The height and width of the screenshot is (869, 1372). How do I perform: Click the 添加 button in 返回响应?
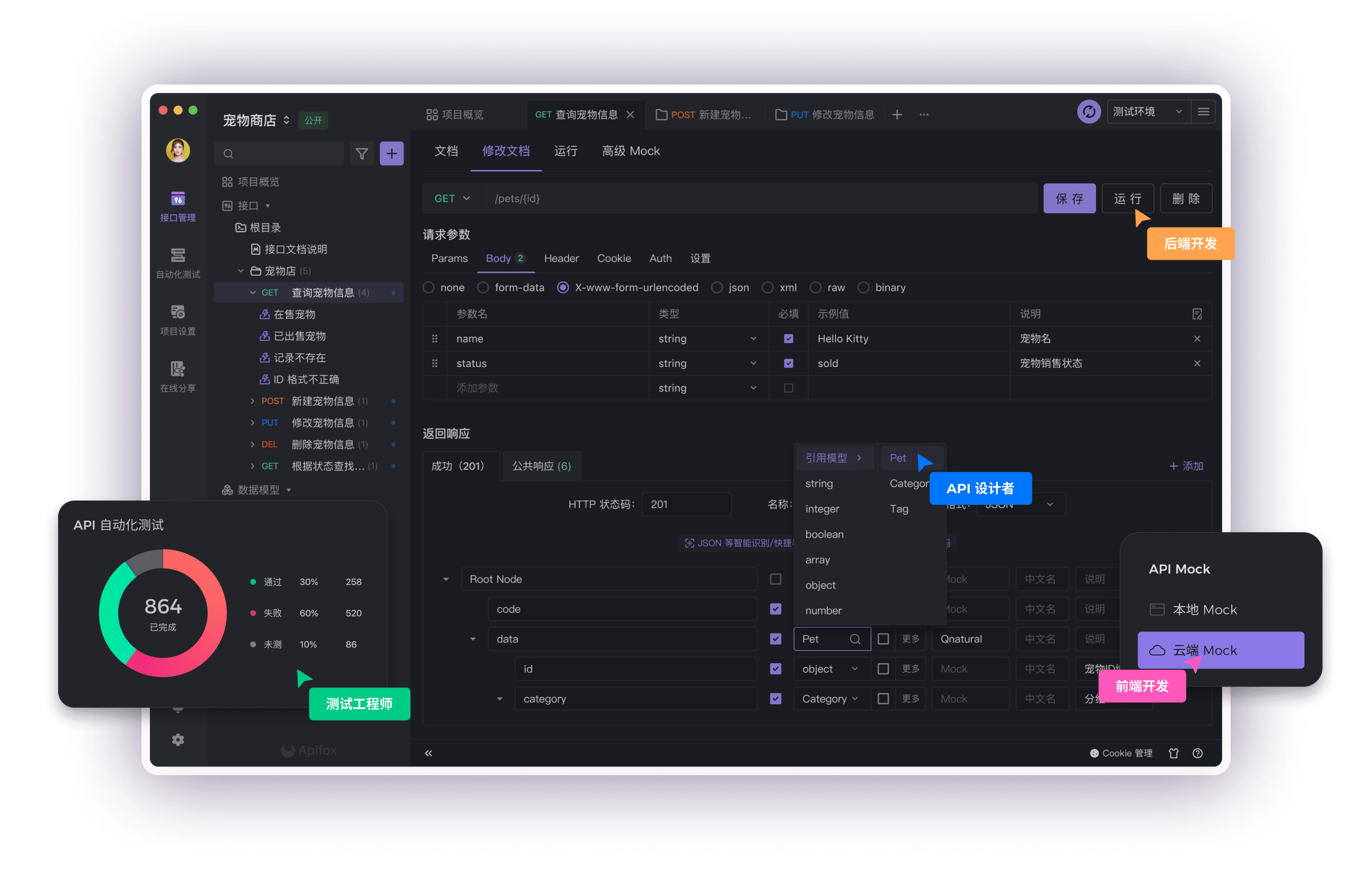(x=1189, y=466)
